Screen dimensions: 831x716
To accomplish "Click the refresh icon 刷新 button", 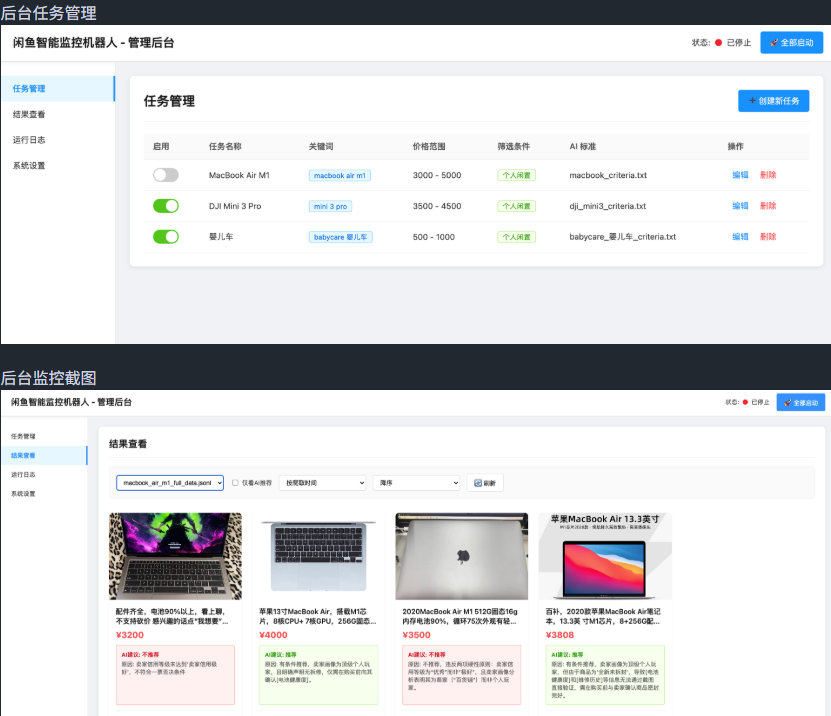I will [x=485, y=483].
